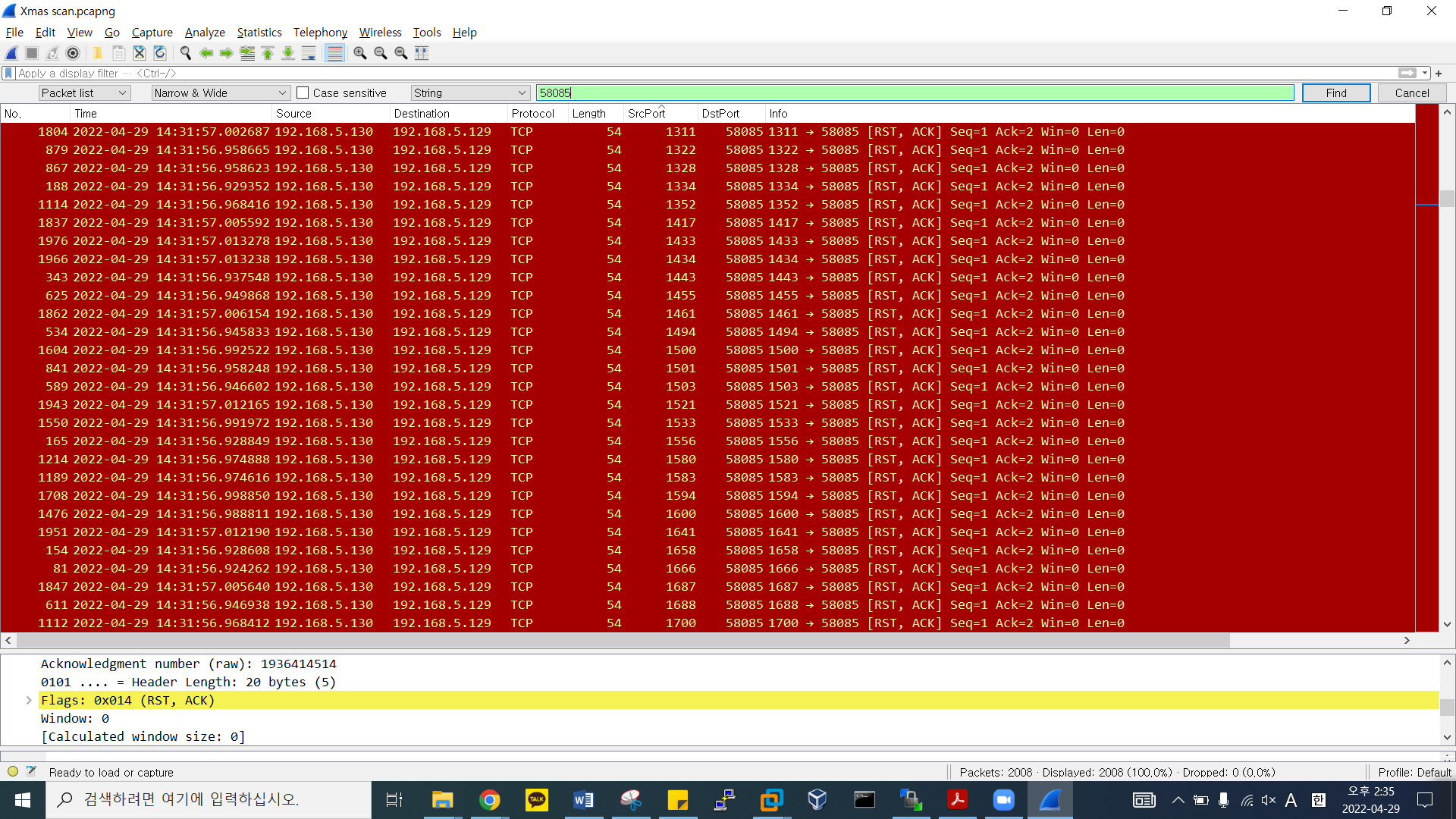1456x819 pixels.
Task: Click the start capture shark fin icon
Action: pyautogui.click(x=11, y=53)
